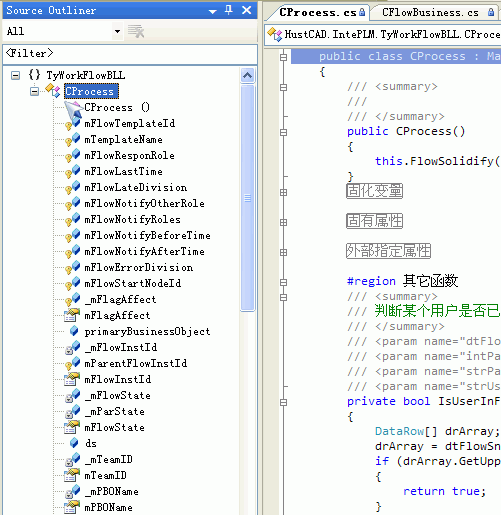The image size is (501, 515).
Task: Collapse the public class CProcess outline
Action: point(283,57)
